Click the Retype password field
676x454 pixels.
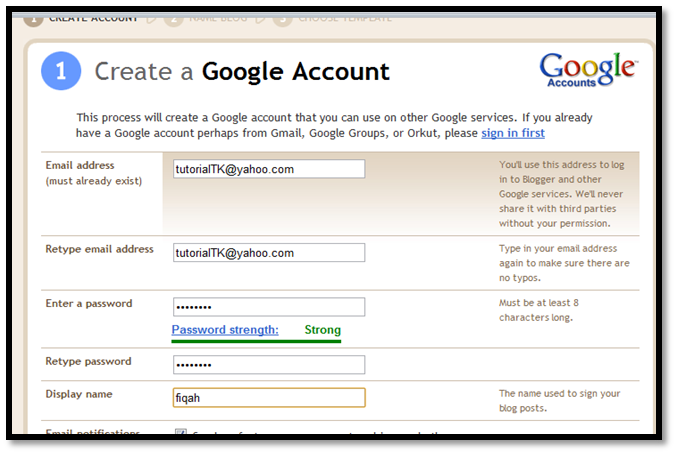269,365
